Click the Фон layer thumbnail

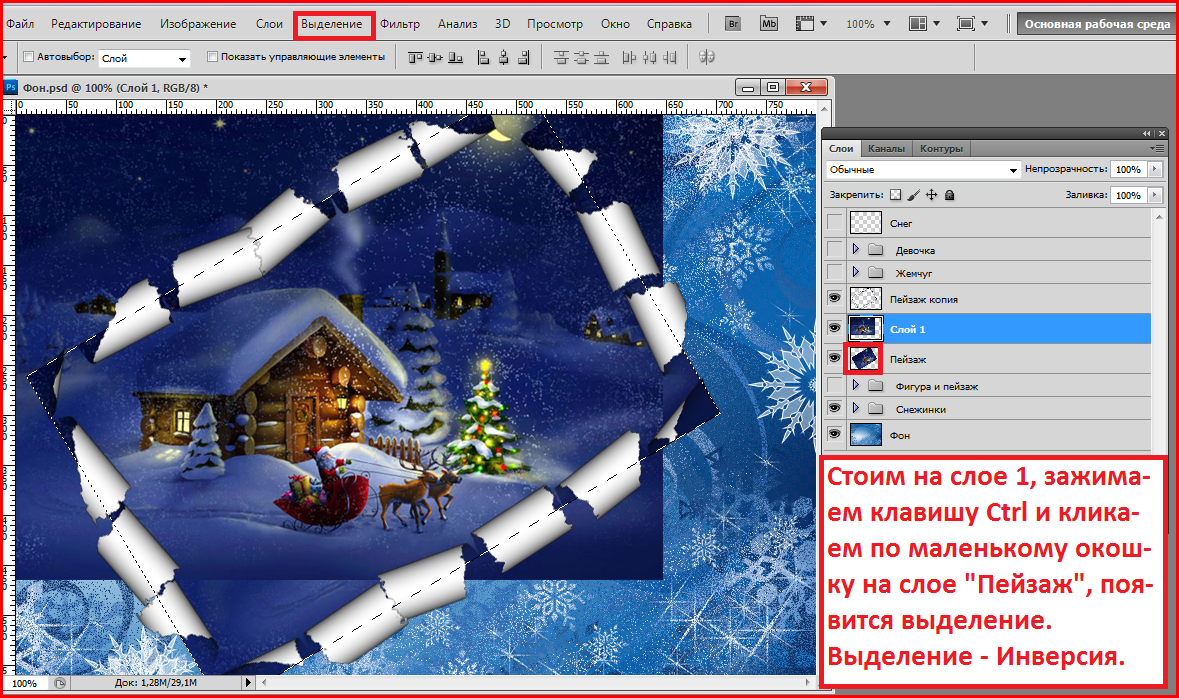tap(865, 435)
